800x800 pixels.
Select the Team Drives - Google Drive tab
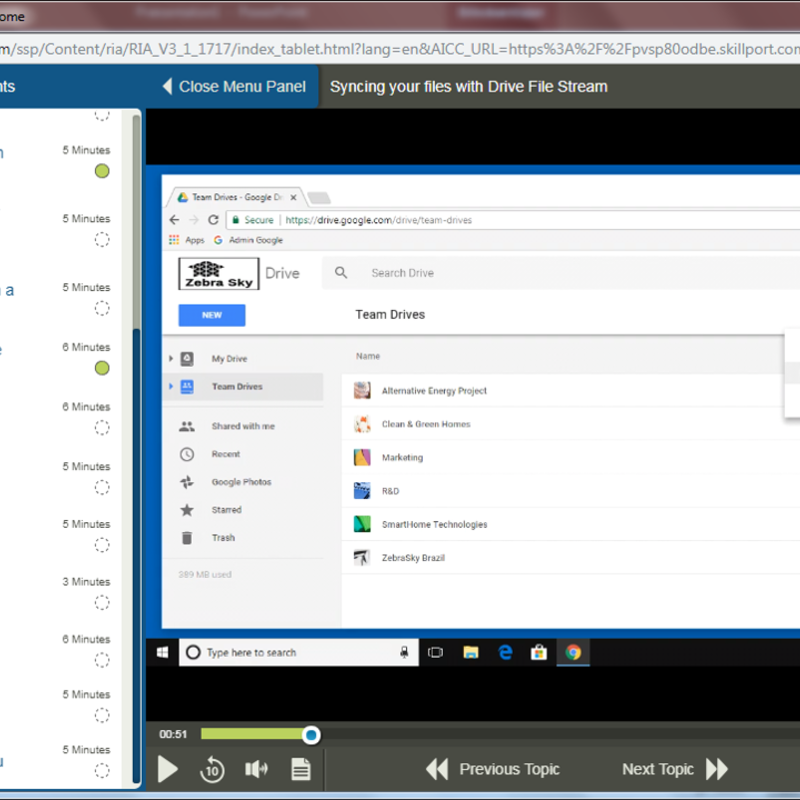[x=236, y=197]
